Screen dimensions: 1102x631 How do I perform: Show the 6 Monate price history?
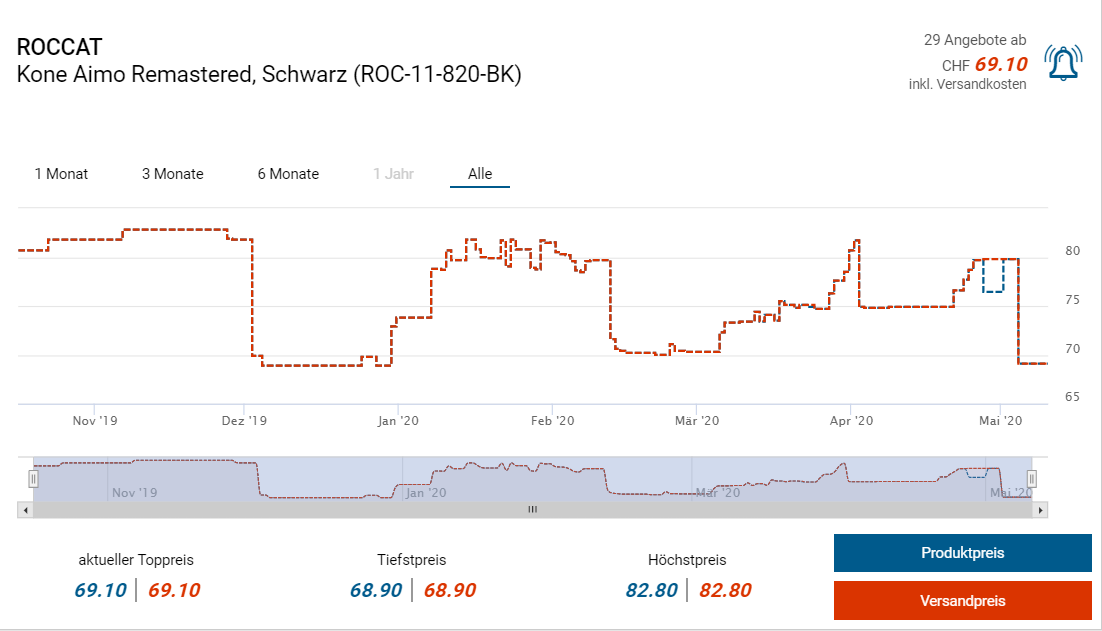tap(288, 174)
